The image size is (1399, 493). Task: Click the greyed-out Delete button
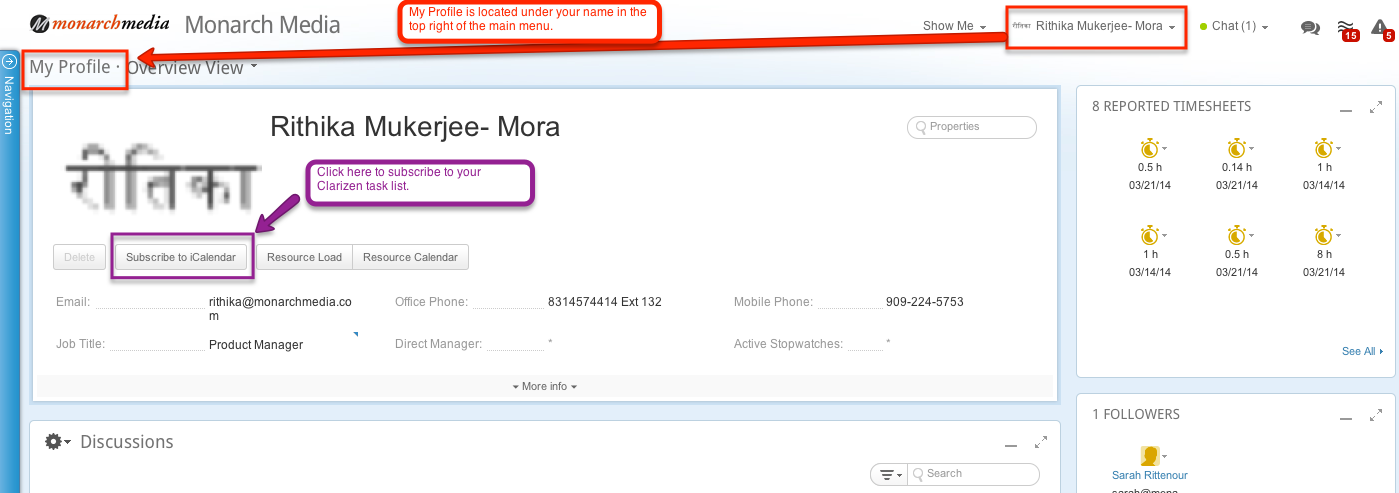(x=79, y=257)
